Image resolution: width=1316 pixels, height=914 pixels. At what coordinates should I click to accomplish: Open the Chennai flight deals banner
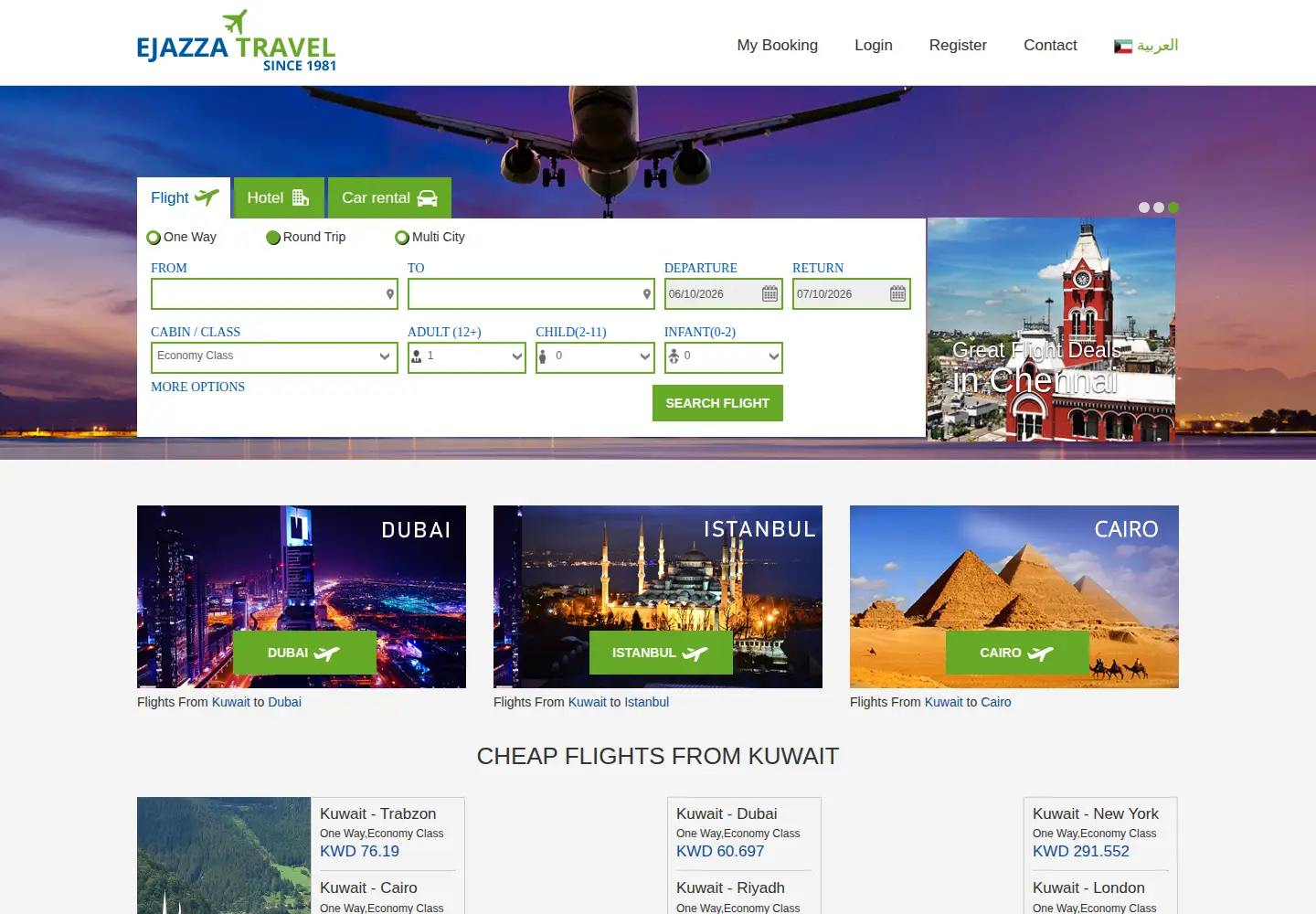1051,329
